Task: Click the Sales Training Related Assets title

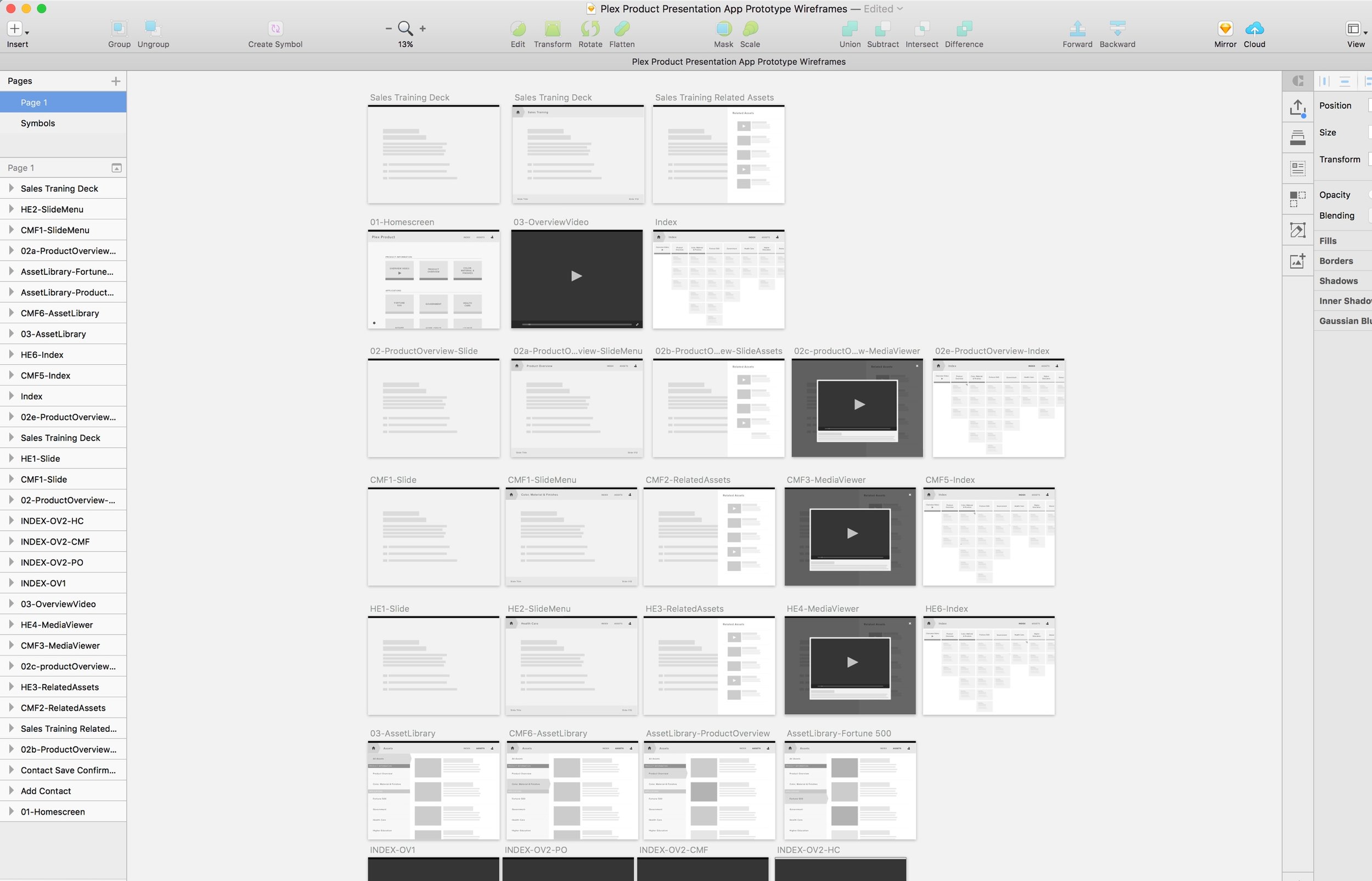Action: (x=714, y=97)
